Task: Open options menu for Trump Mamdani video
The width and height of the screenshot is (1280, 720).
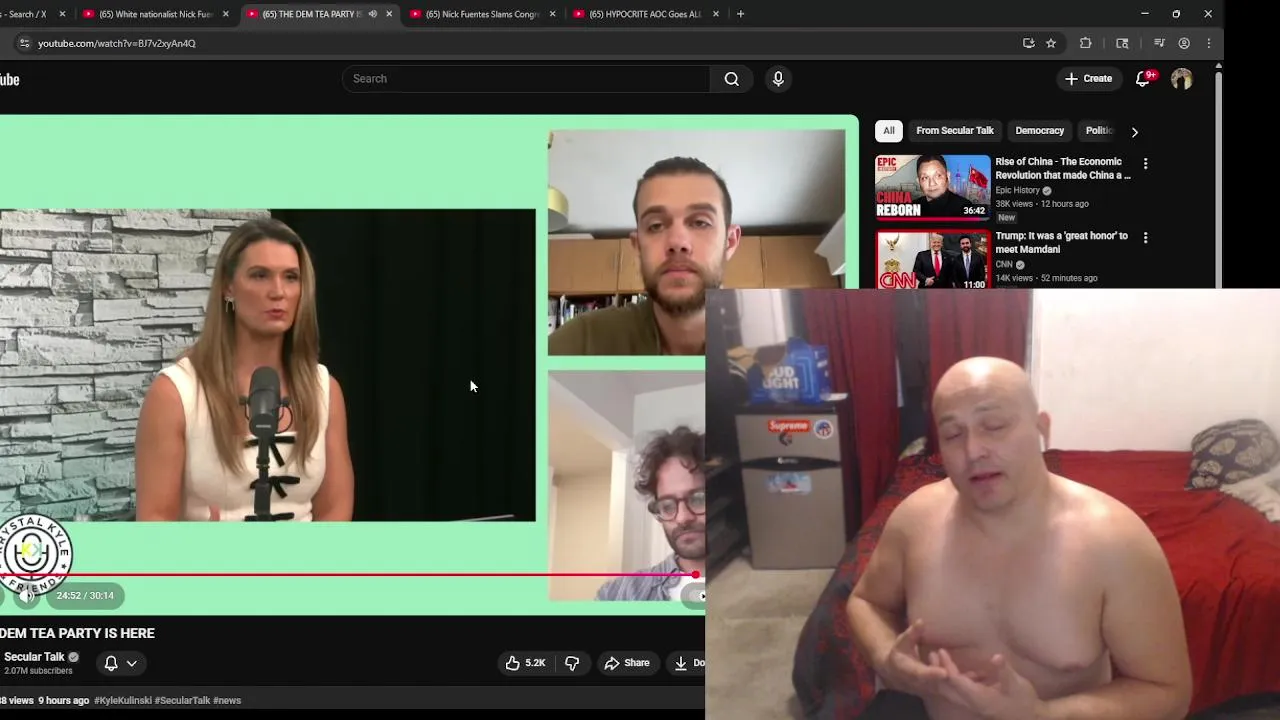Action: coord(1146,238)
